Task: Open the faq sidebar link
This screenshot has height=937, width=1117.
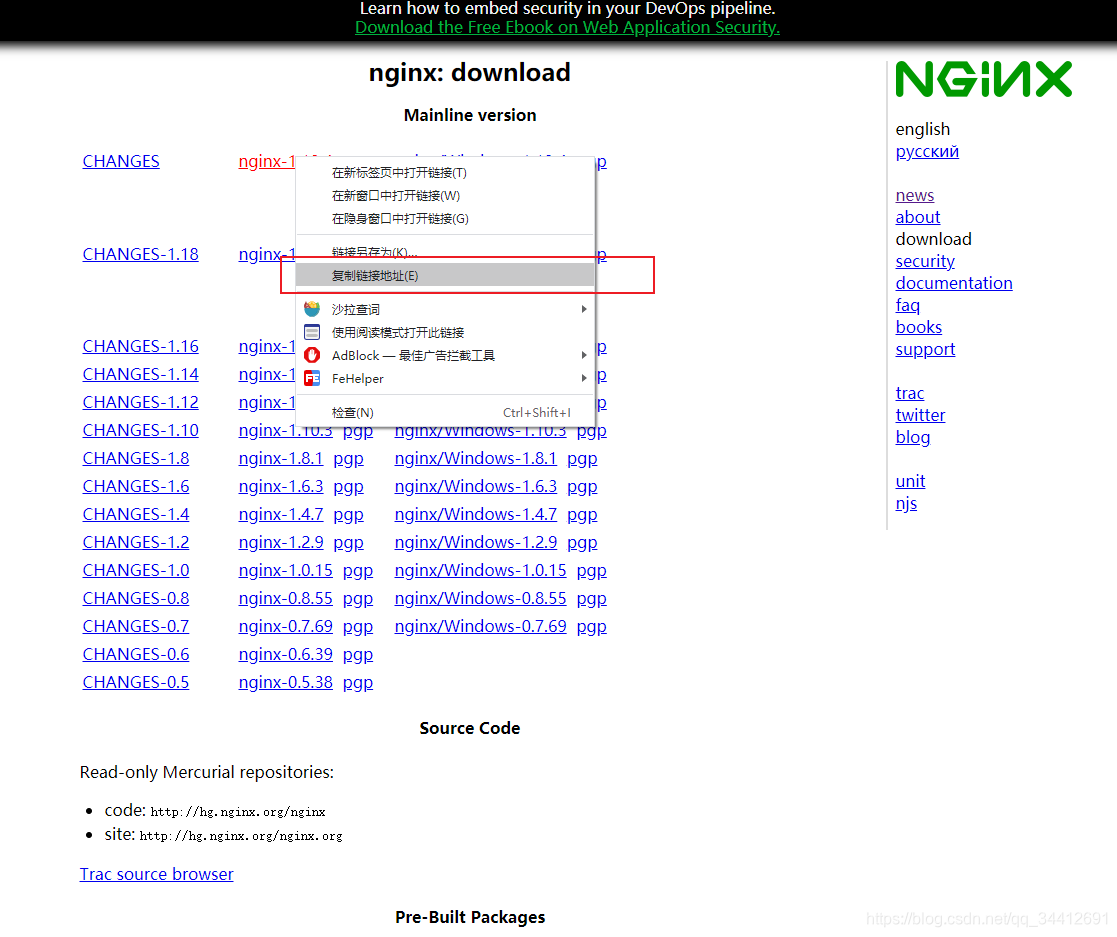Action: point(908,306)
